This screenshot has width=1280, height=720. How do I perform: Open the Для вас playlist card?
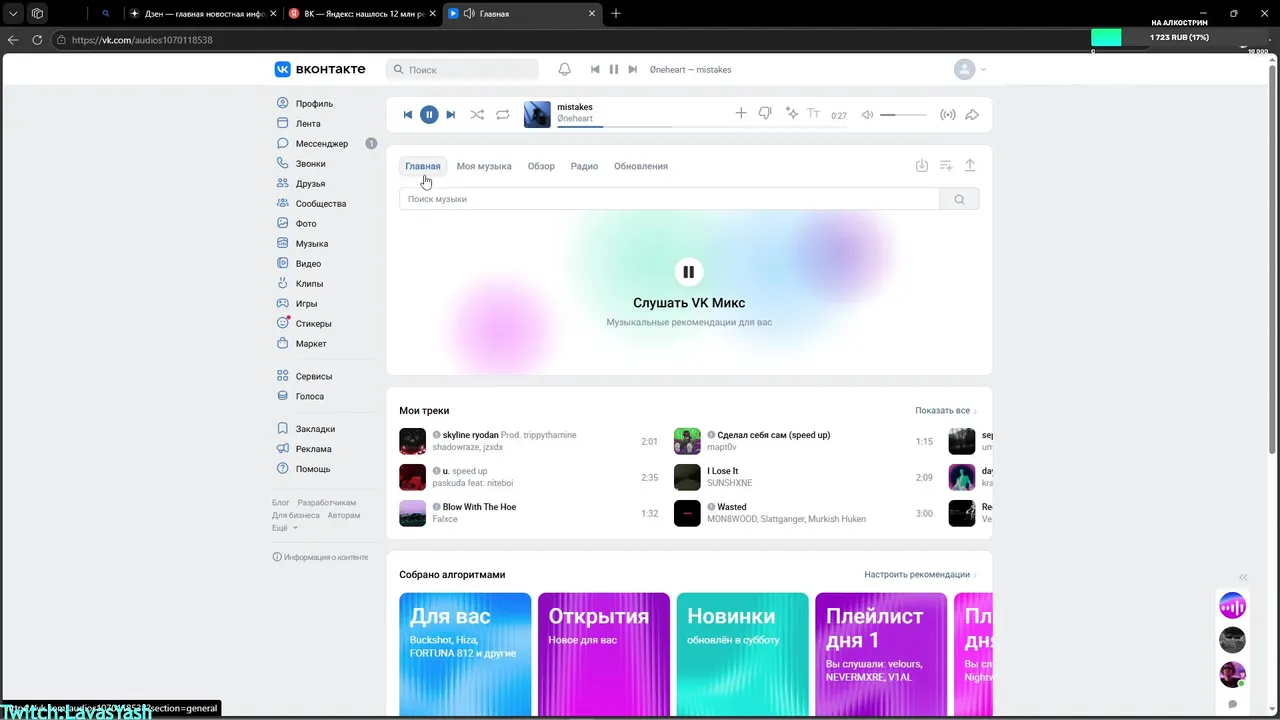[x=465, y=655]
